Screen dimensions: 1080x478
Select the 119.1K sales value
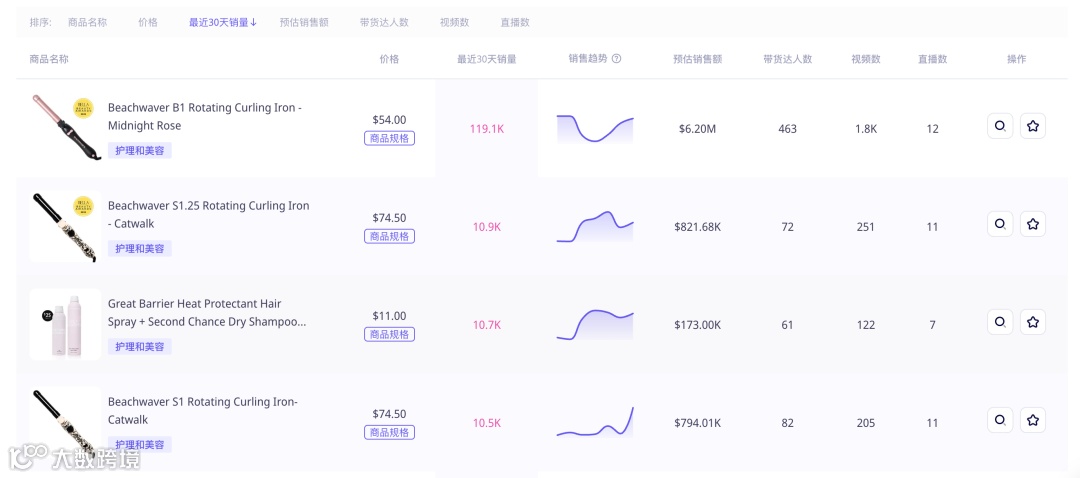487,129
